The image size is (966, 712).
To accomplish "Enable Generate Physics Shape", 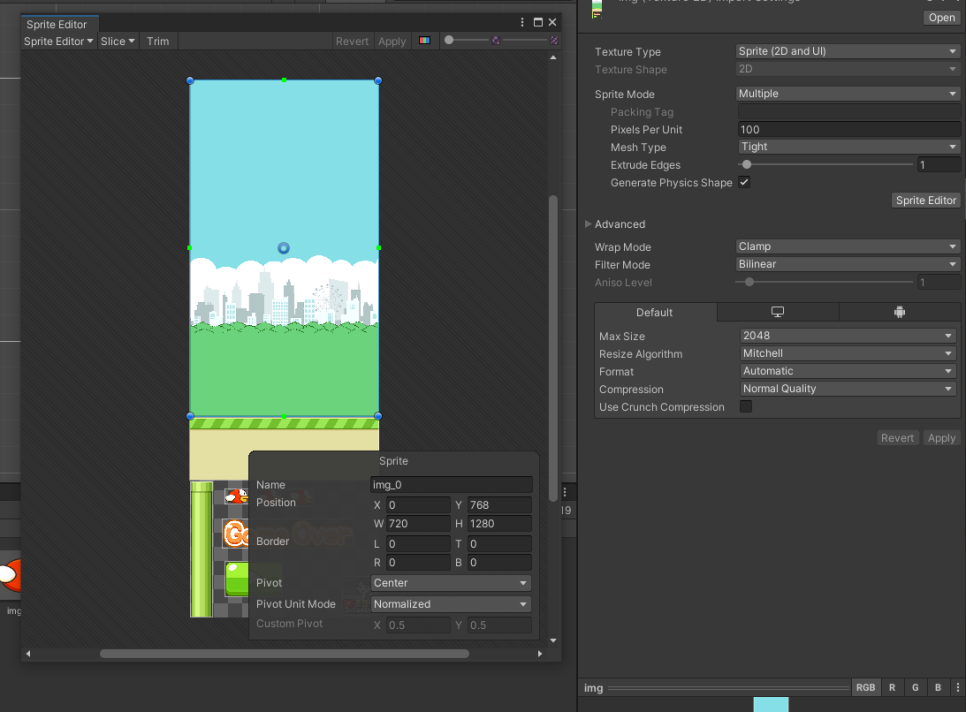I will [743, 182].
